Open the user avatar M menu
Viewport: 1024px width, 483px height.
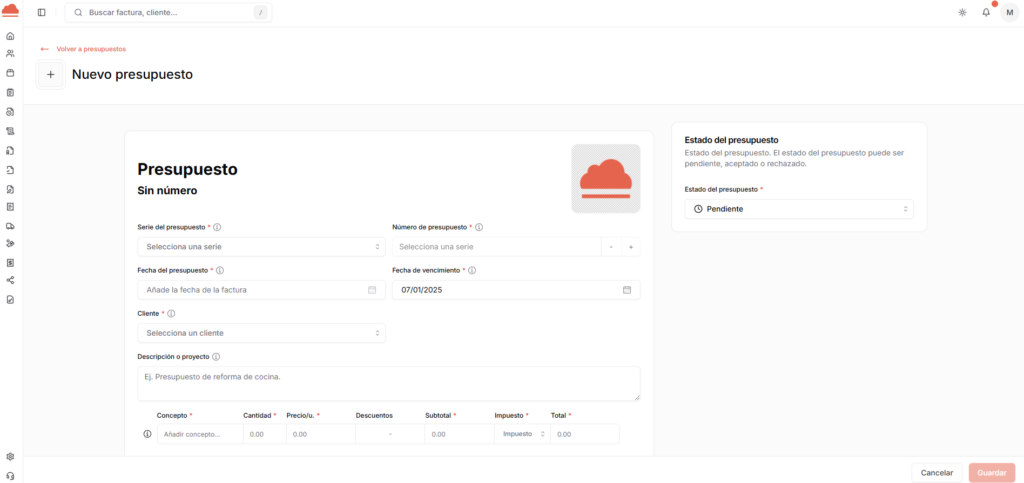tap(1009, 13)
